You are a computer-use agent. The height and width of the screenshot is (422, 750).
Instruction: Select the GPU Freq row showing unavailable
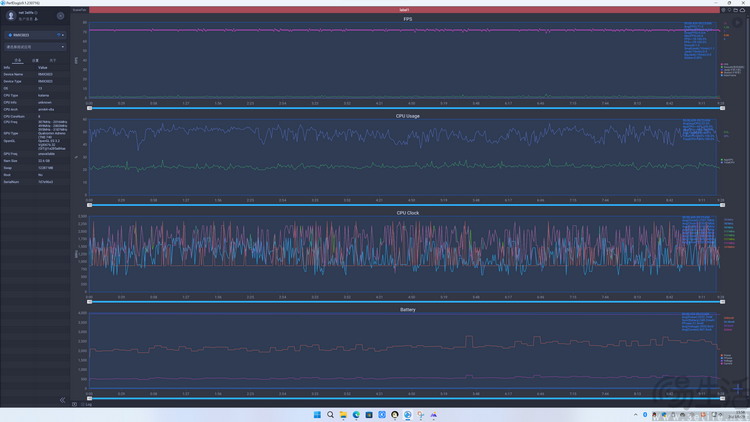click(35, 154)
